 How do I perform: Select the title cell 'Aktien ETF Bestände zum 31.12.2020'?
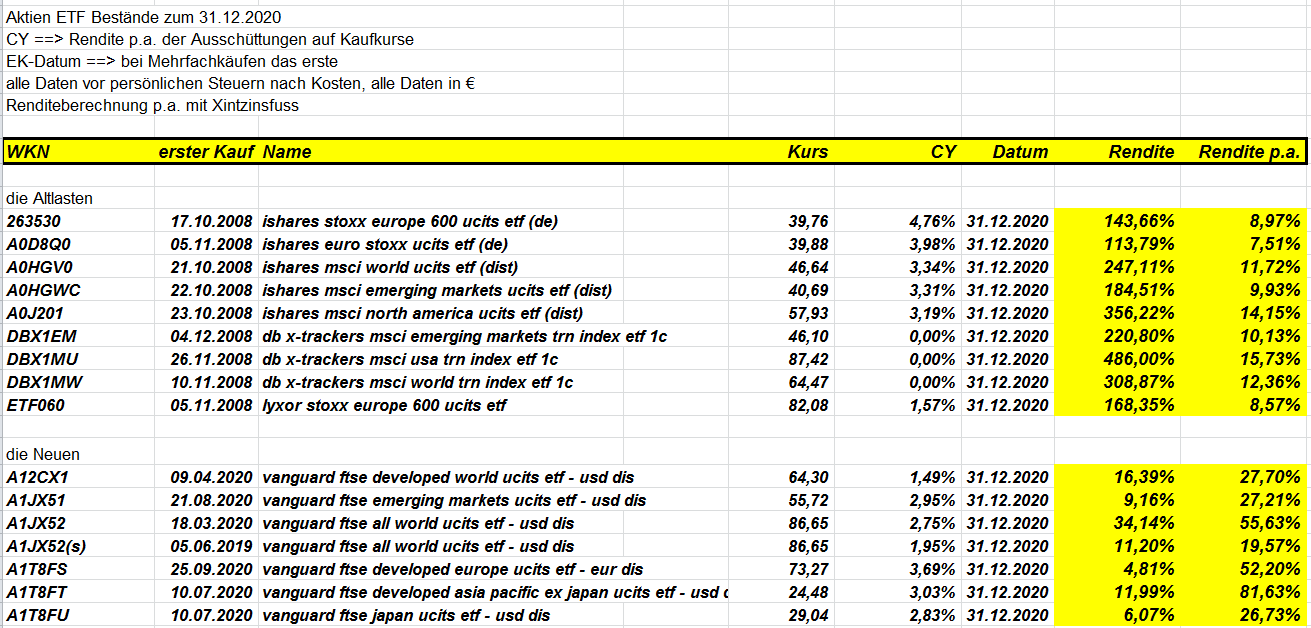[143, 17]
